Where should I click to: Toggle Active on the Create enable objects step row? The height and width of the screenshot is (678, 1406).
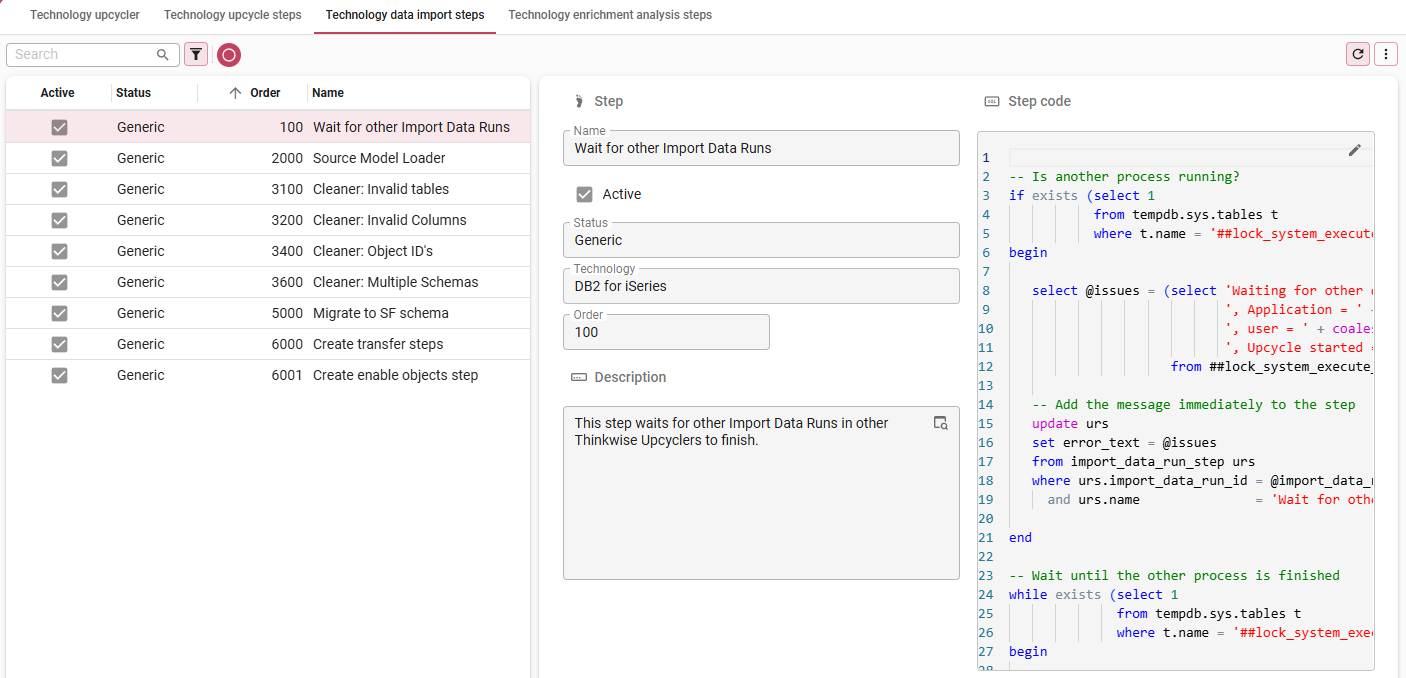click(59, 374)
